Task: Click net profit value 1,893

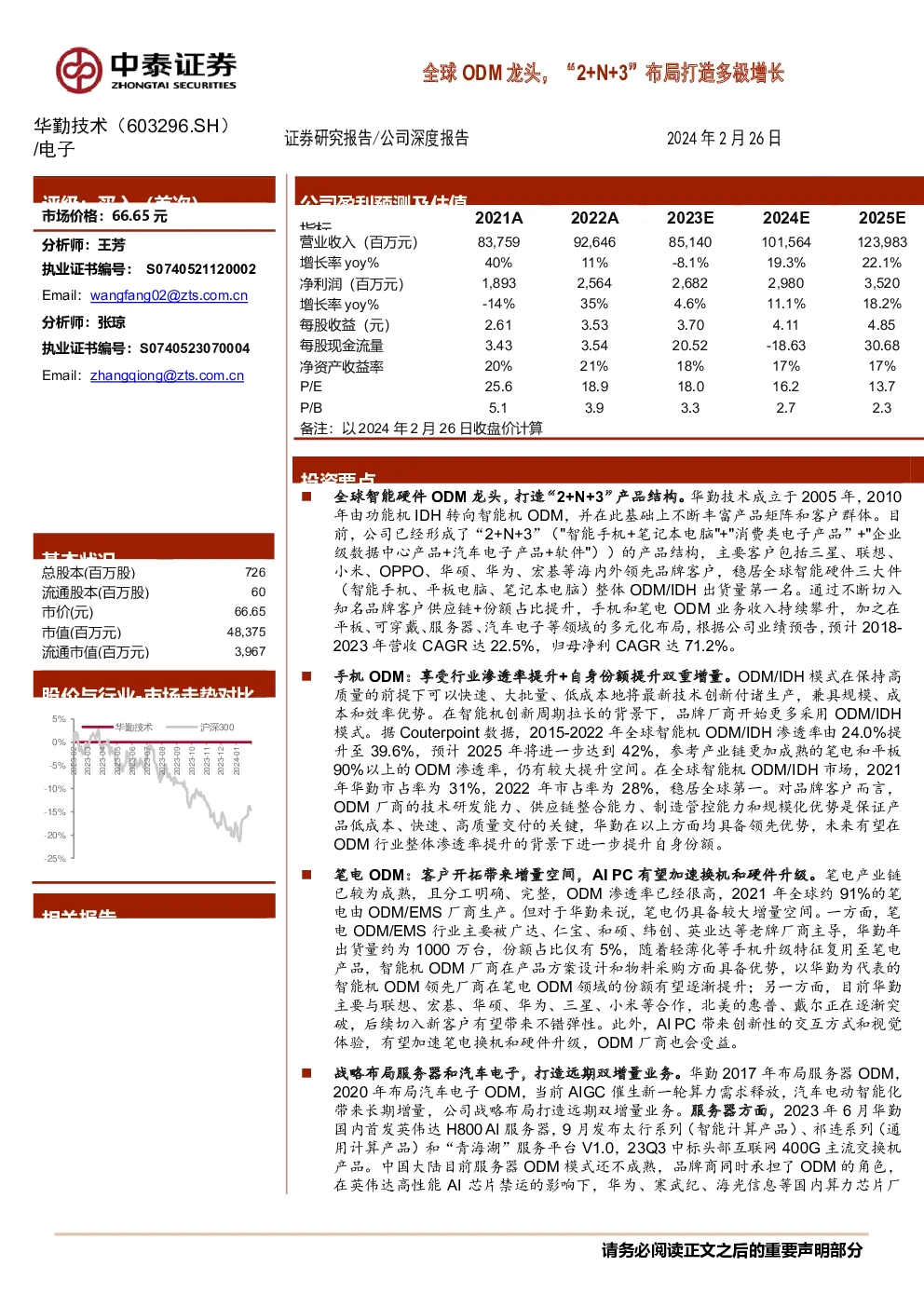Action: coord(498,283)
